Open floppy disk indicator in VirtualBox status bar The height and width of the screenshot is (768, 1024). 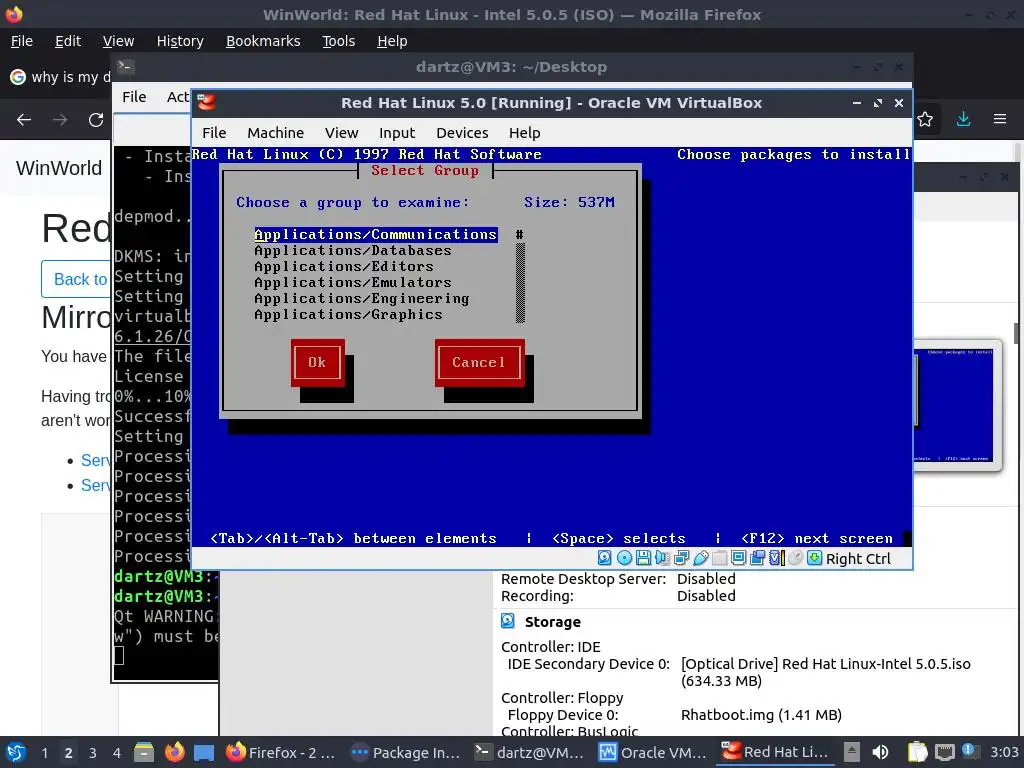[x=643, y=558]
